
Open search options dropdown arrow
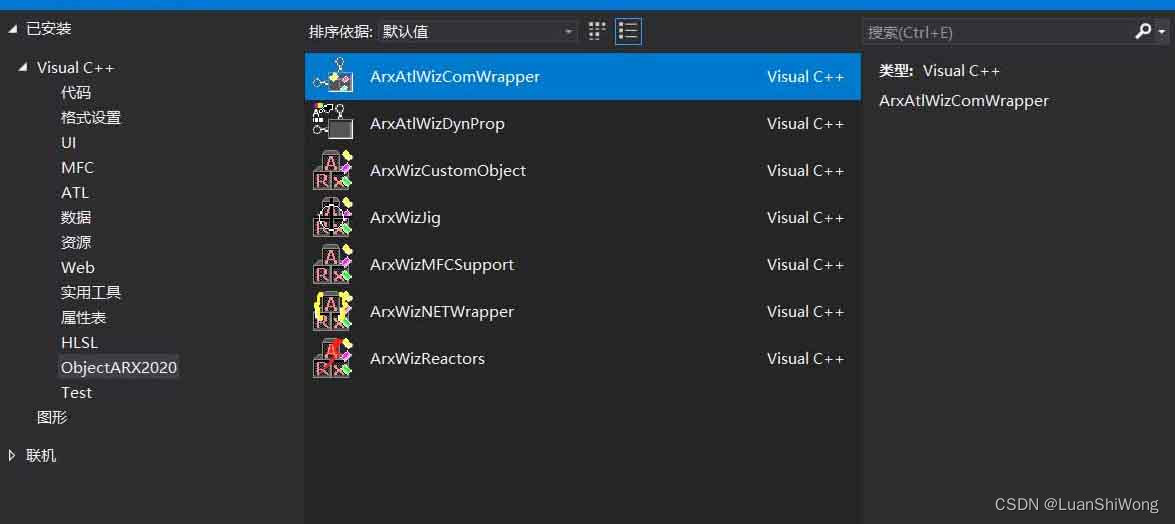[1162, 32]
